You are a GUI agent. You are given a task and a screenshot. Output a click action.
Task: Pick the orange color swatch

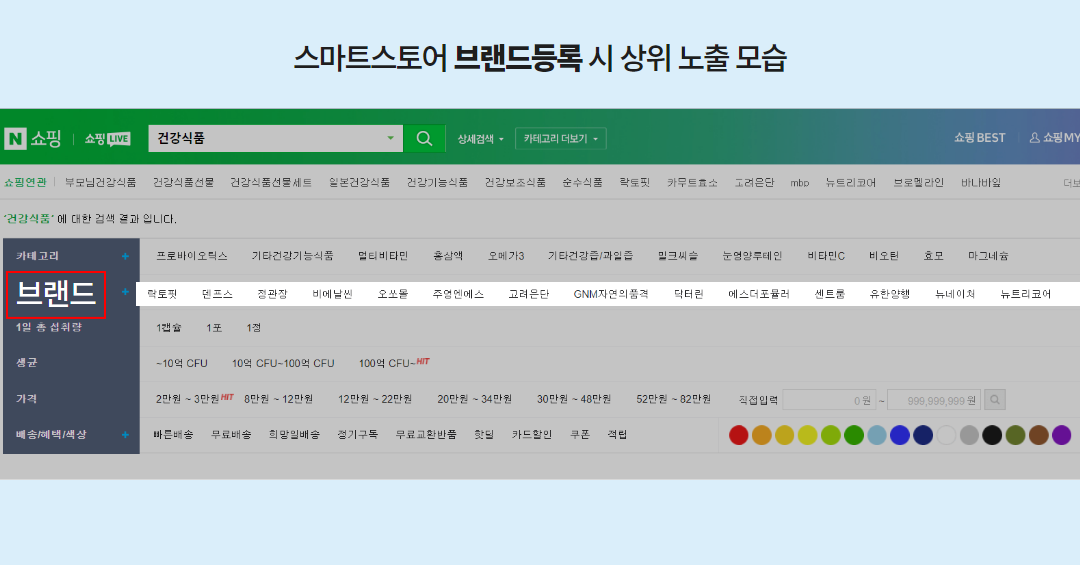pyautogui.click(x=762, y=435)
